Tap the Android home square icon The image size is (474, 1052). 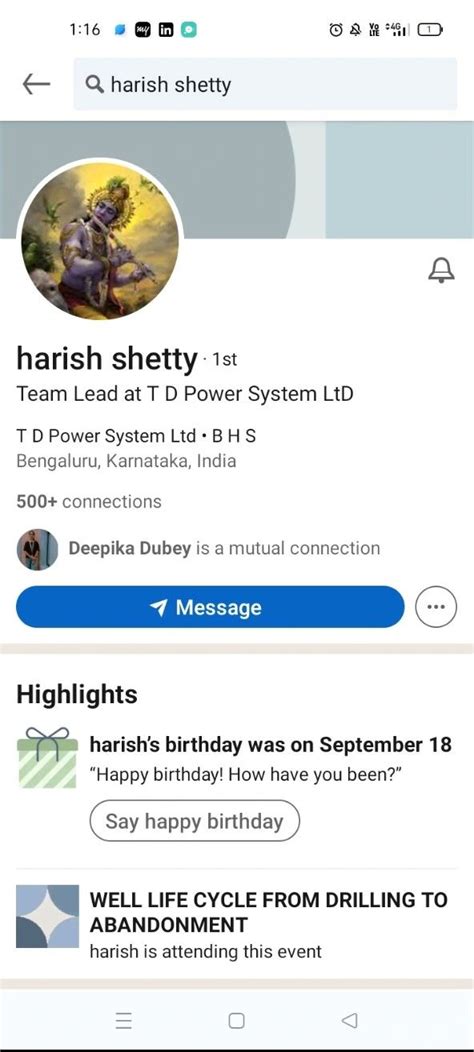click(236, 1021)
